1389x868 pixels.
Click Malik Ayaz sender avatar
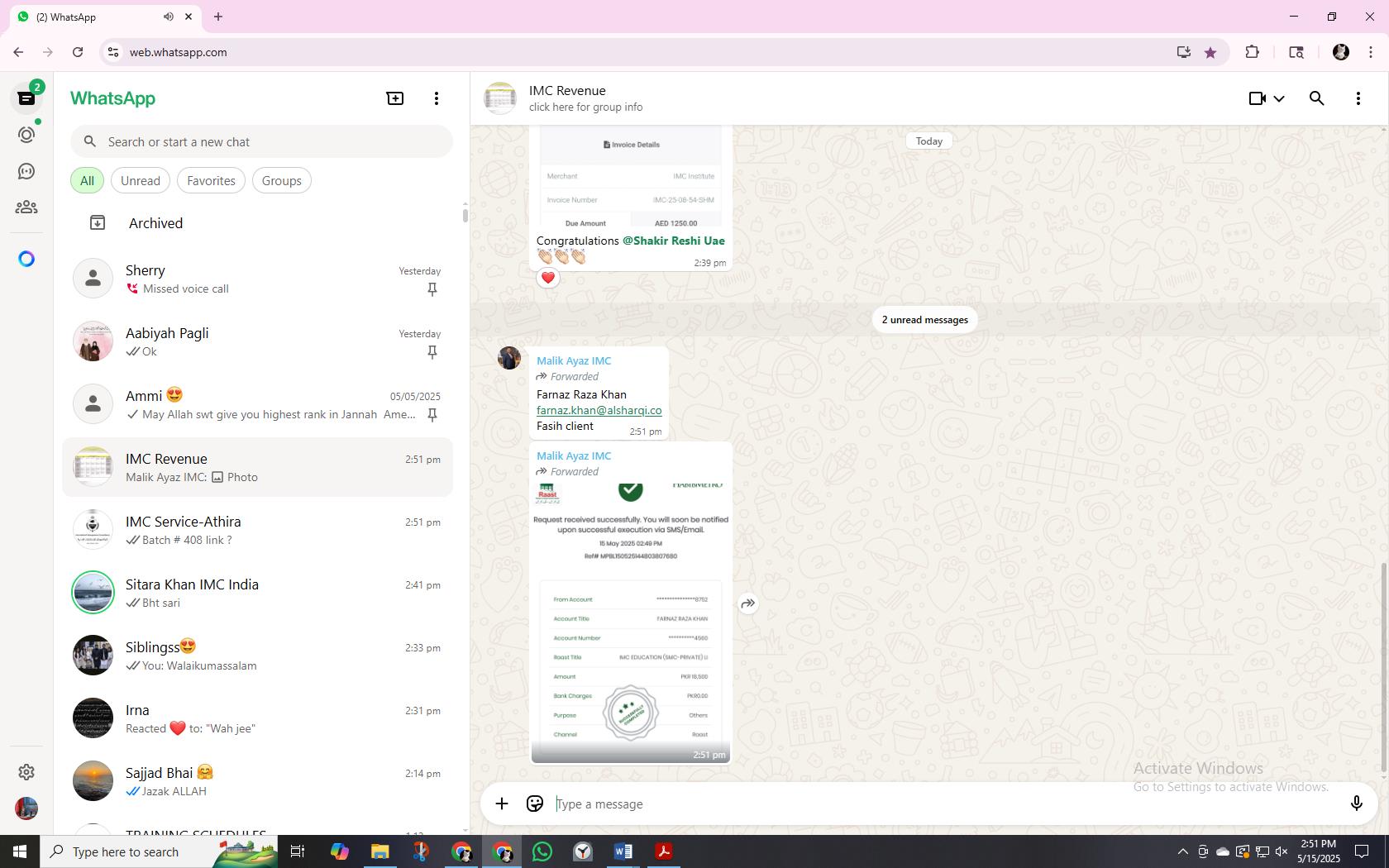(509, 358)
